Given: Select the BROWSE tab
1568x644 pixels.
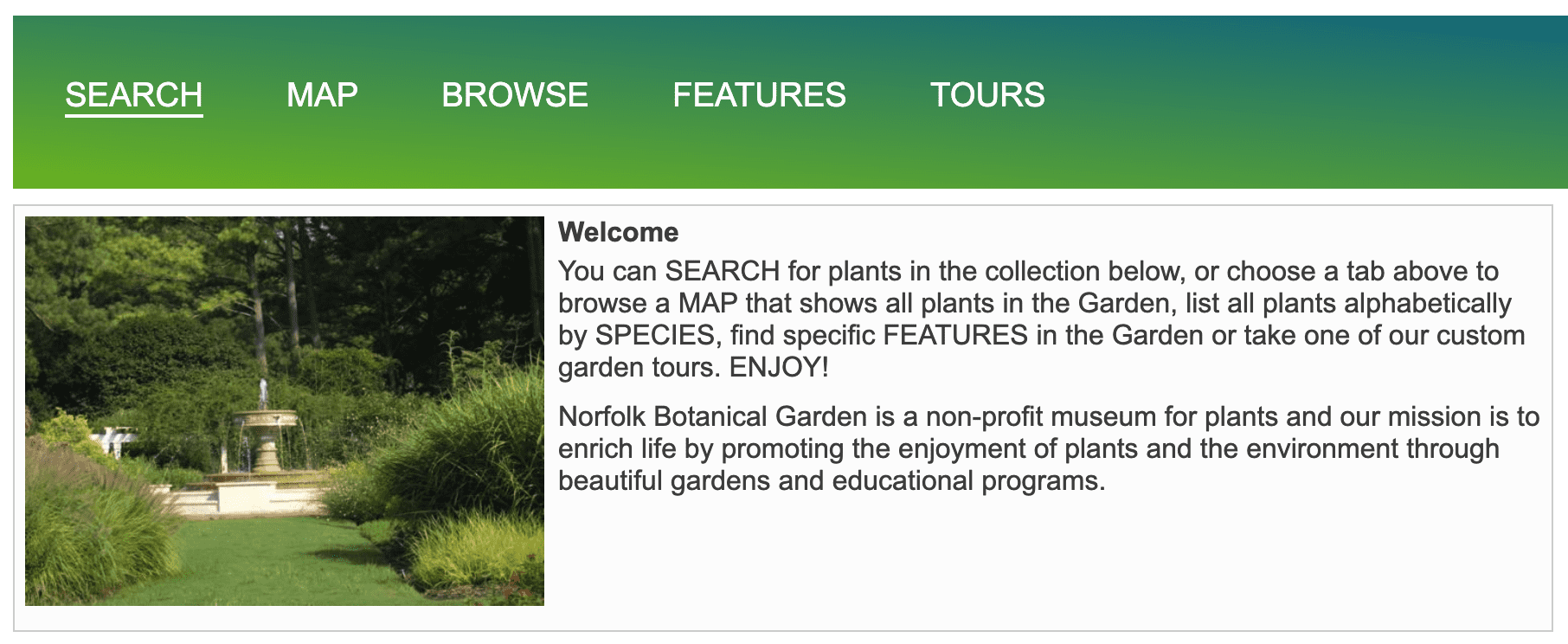Looking at the screenshot, I should 515,94.
